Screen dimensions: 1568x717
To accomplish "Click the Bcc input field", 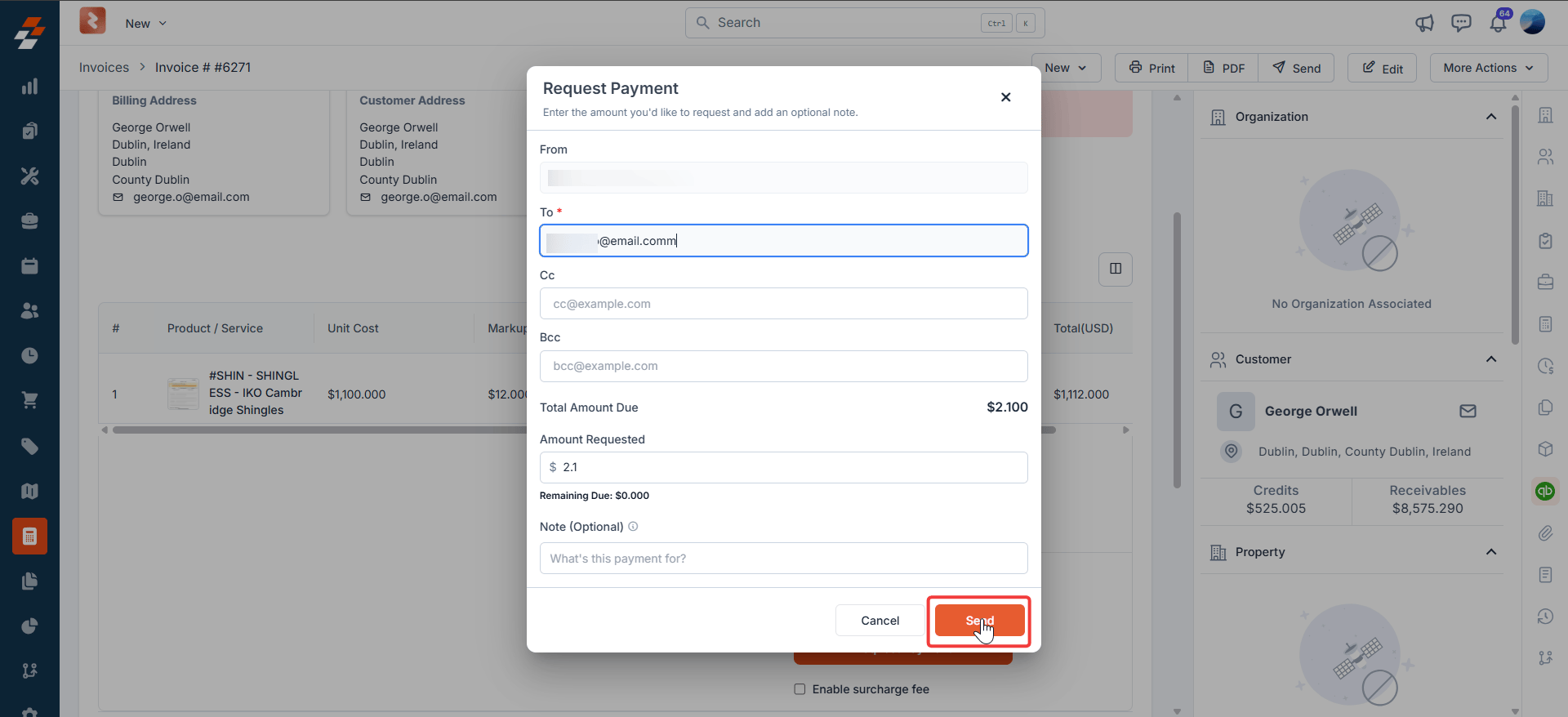I will click(x=783, y=366).
